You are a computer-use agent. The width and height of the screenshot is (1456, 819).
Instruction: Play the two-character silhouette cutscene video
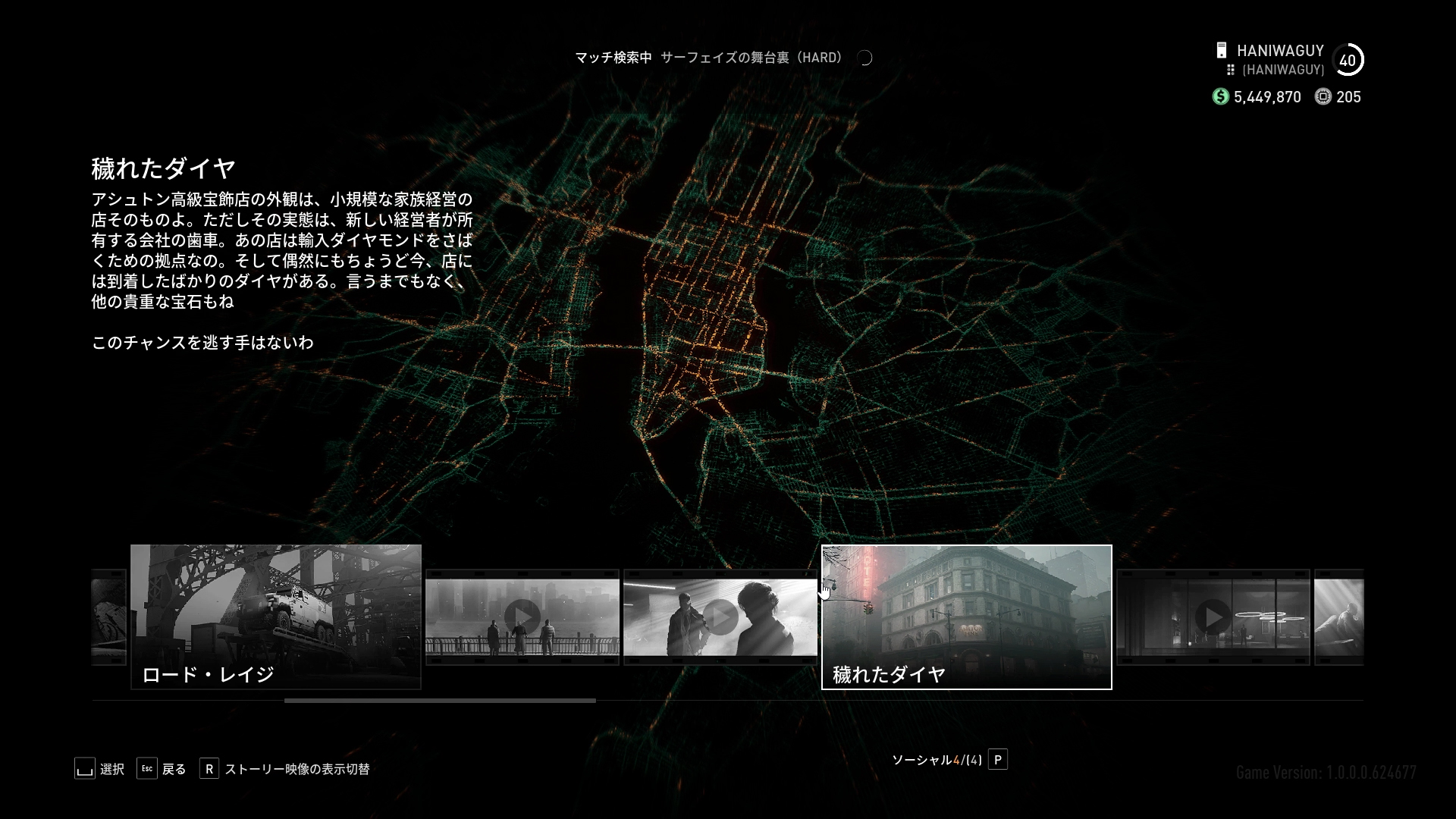[720, 617]
